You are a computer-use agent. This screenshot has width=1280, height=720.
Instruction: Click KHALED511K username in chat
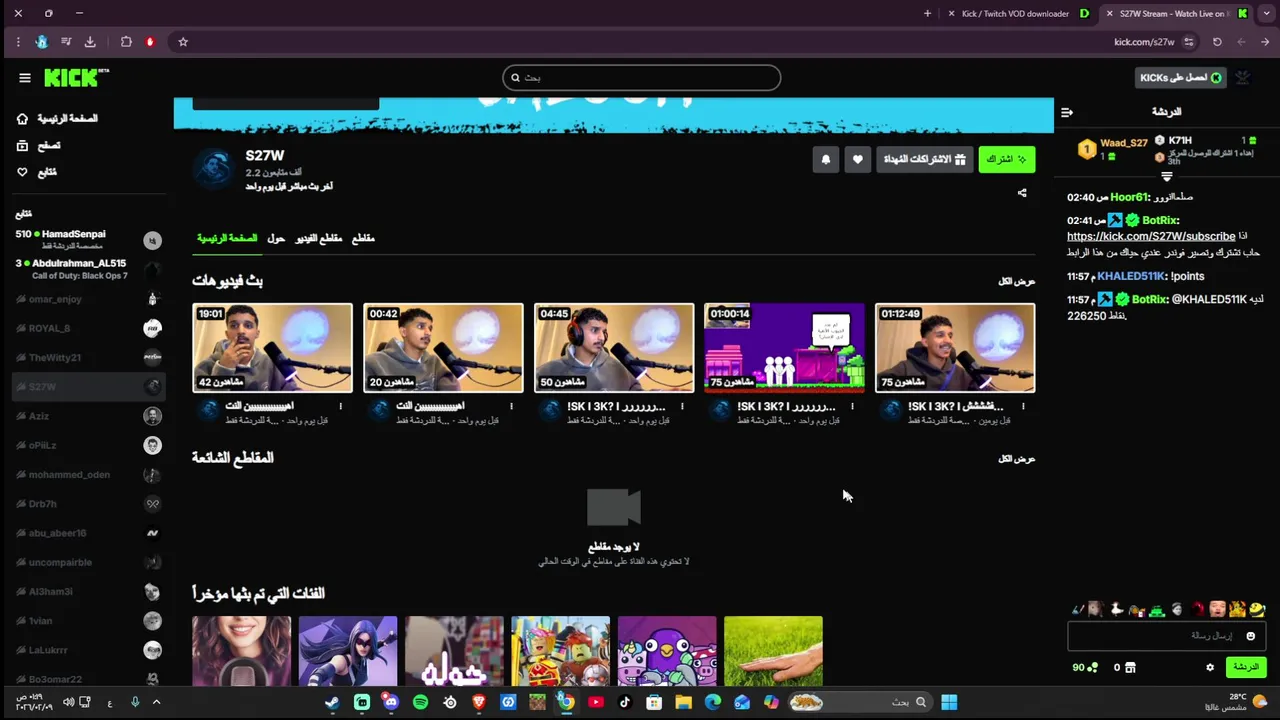1131,276
